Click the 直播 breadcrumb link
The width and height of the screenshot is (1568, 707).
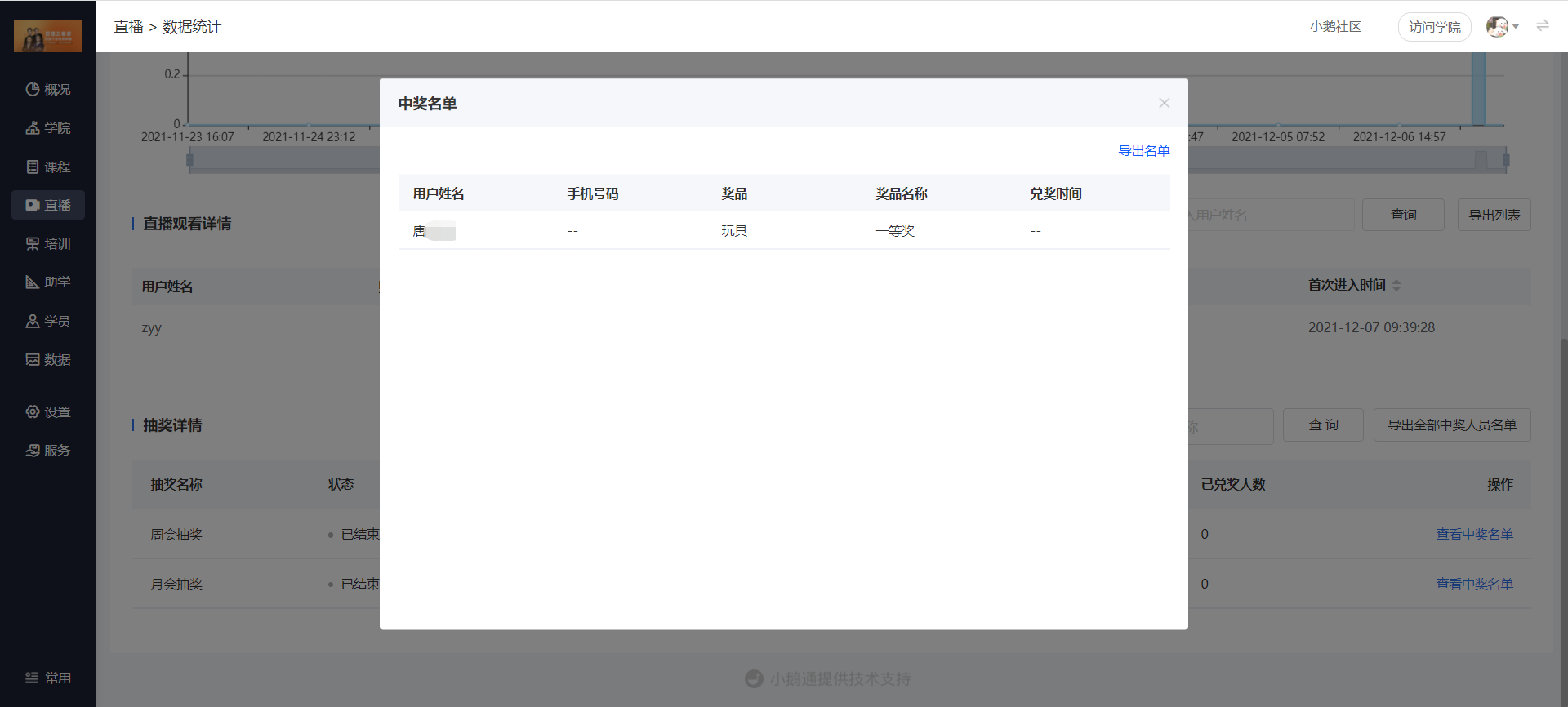click(128, 27)
